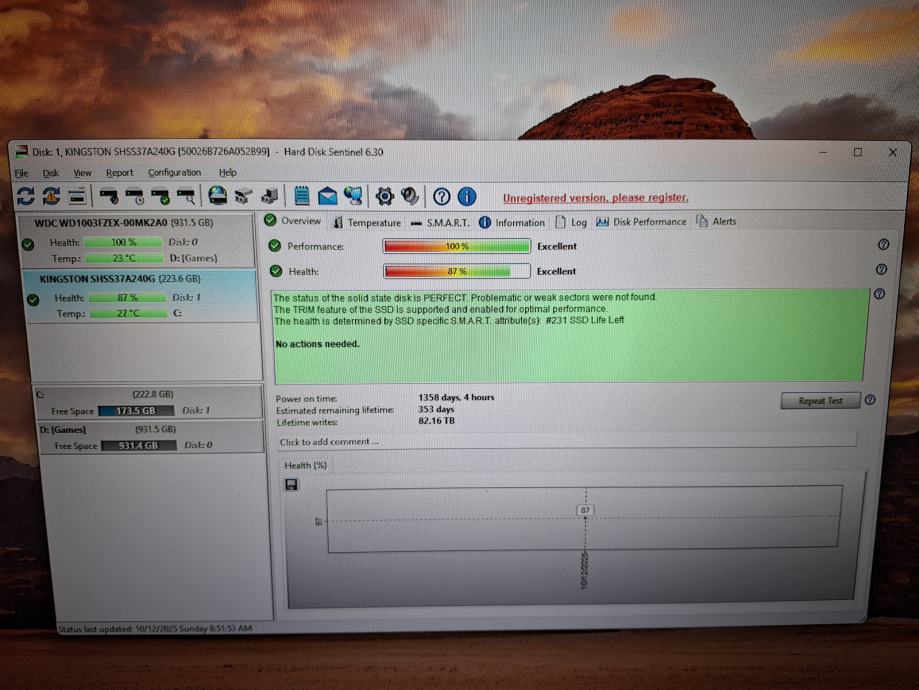Select the KINGSTON SHSS37A240G disk entry
The height and width of the screenshot is (690, 919).
(140, 296)
